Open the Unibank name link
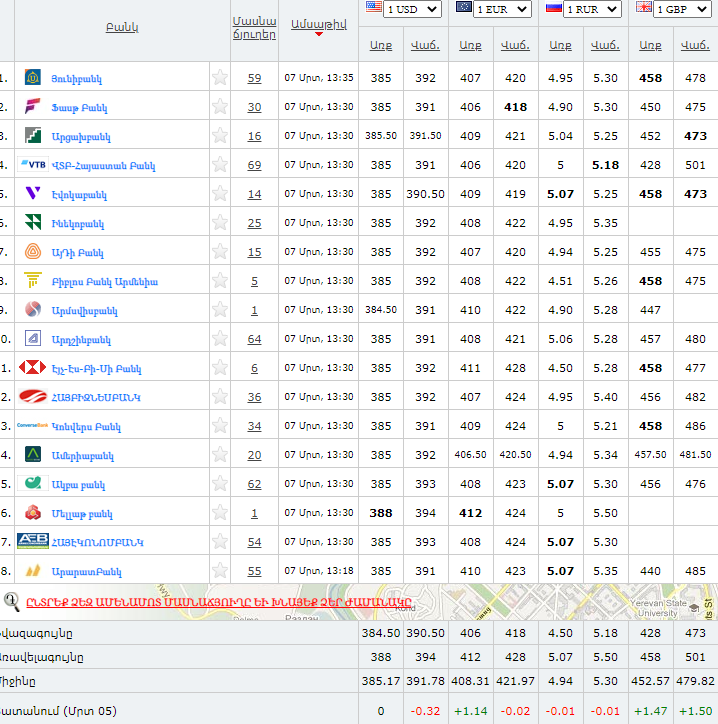Image resolution: width=718 pixels, height=724 pixels. (x=76, y=78)
